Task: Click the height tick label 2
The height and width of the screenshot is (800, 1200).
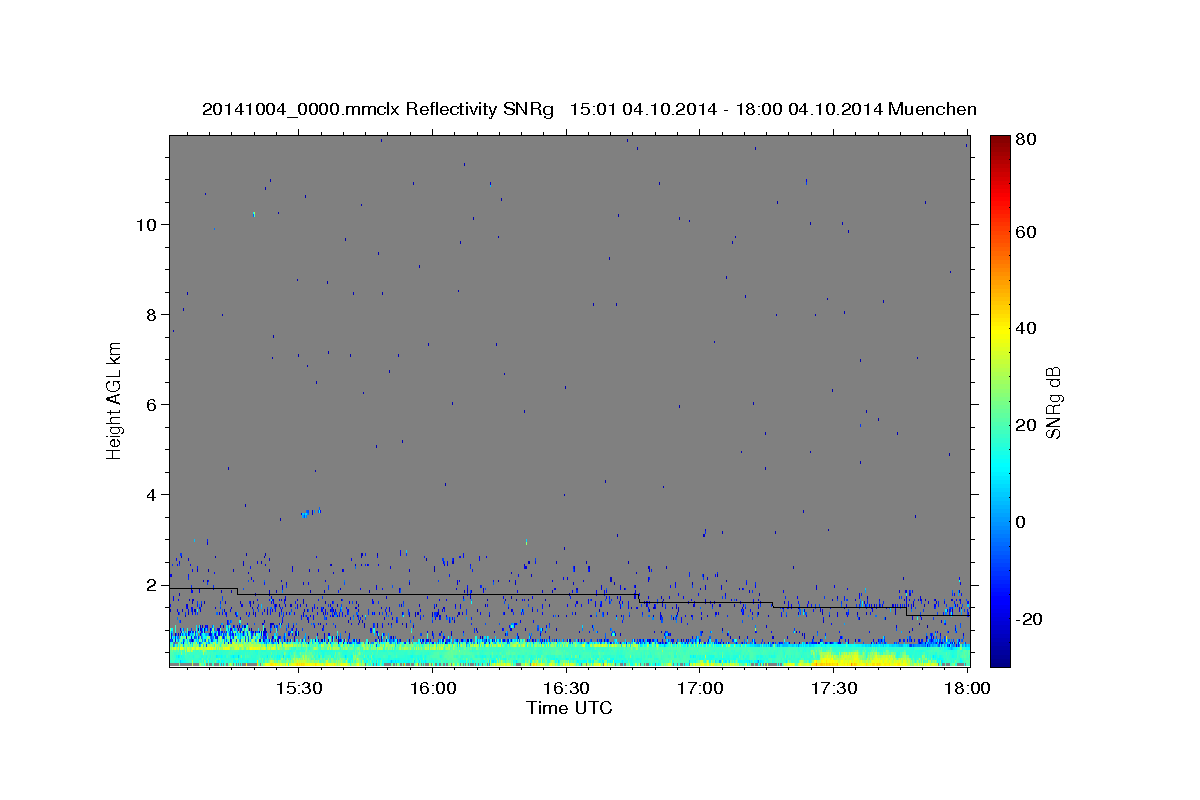Action: (x=153, y=584)
